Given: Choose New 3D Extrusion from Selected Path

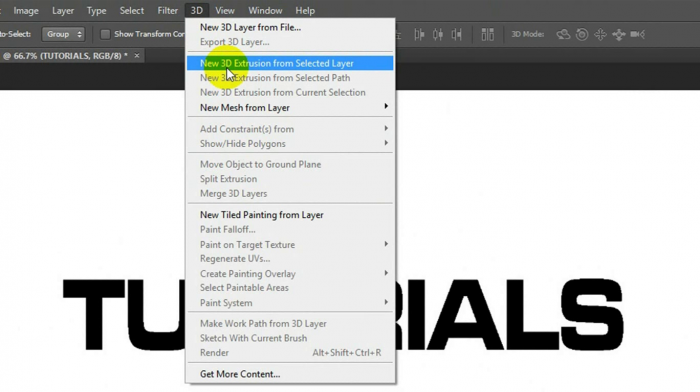Looking at the screenshot, I should [x=290, y=78].
